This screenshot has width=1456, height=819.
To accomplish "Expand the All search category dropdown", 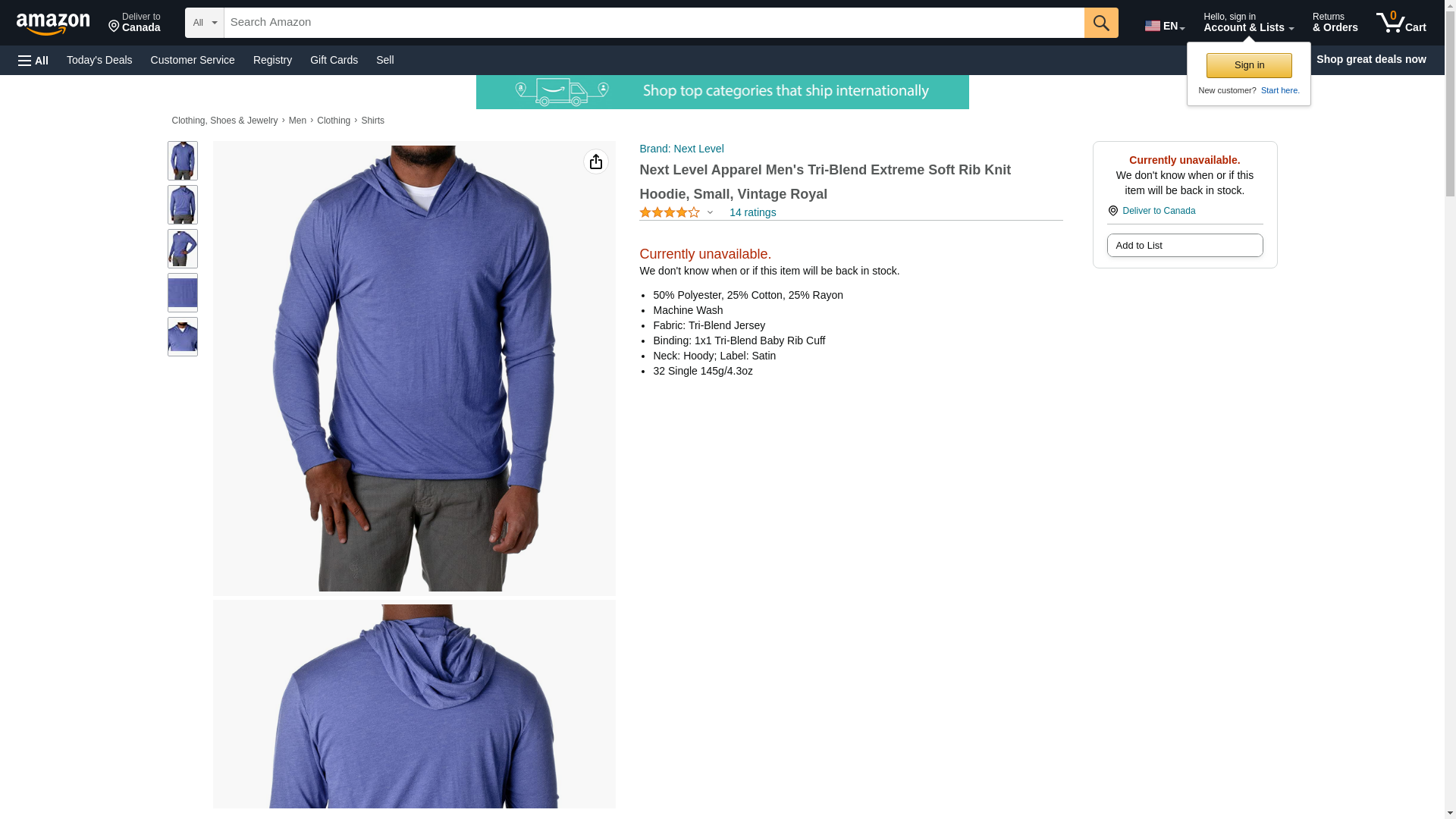I will coord(204,23).
